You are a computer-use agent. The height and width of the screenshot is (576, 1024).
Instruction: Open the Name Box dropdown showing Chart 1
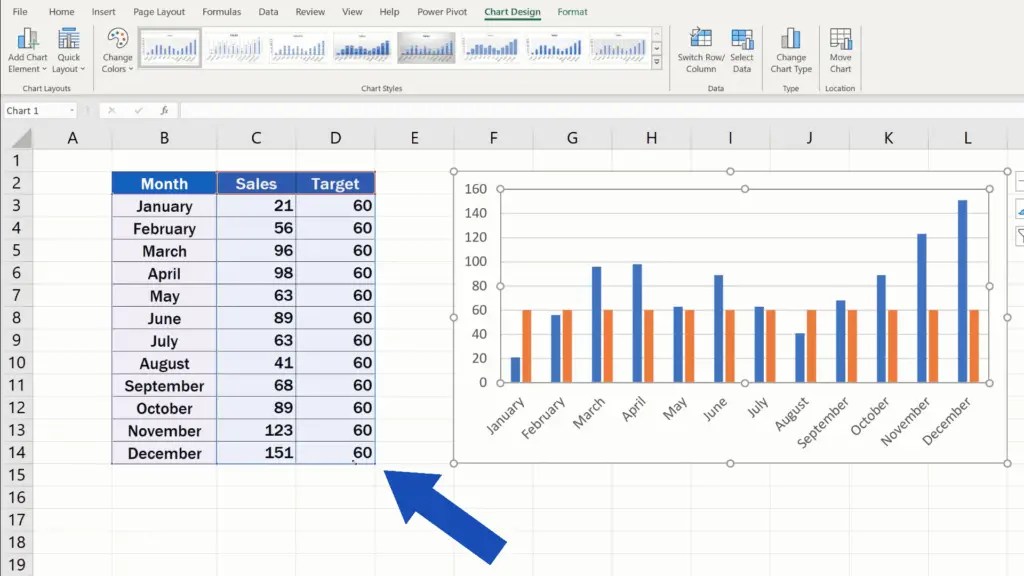click(x=72, y=110)
